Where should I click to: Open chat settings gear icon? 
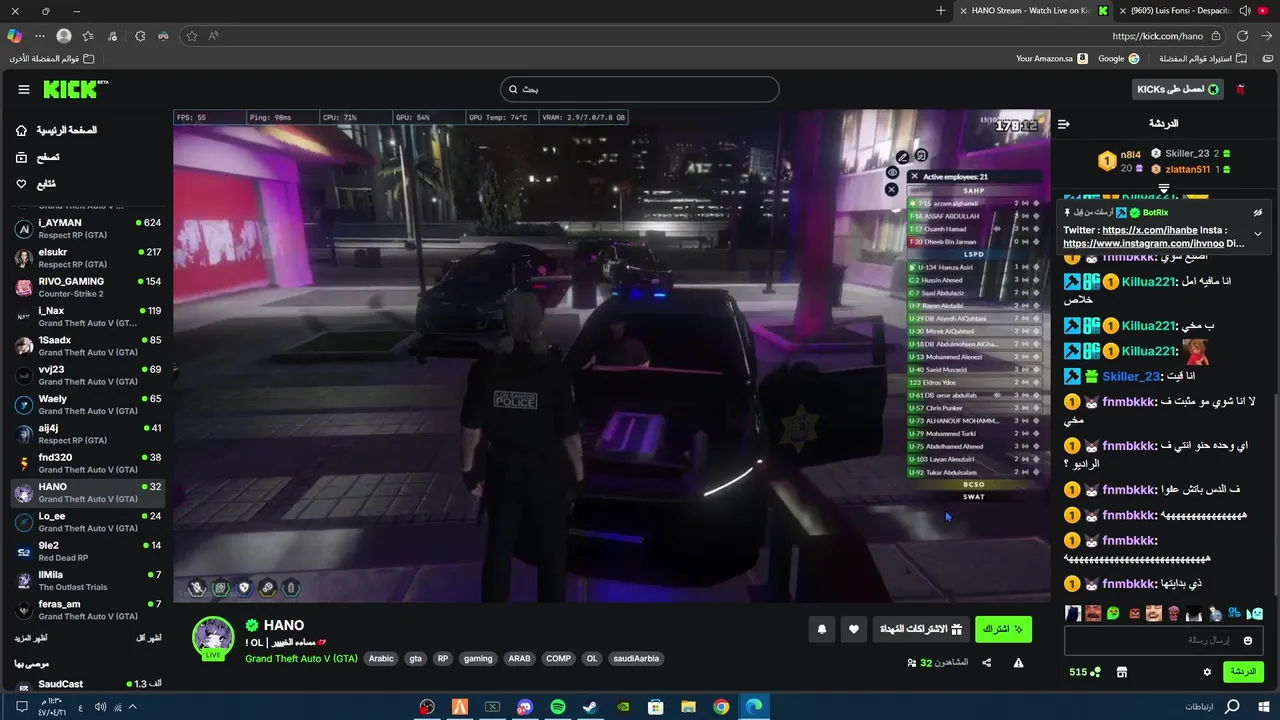pos(1207,672)
